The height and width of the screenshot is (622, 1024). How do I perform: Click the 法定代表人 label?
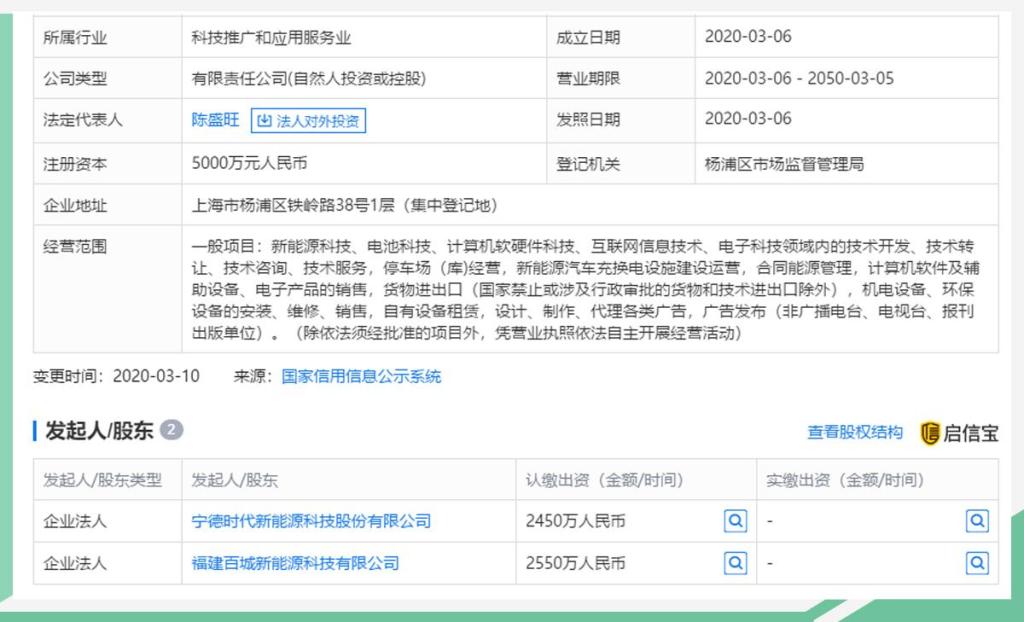[82, 120]
